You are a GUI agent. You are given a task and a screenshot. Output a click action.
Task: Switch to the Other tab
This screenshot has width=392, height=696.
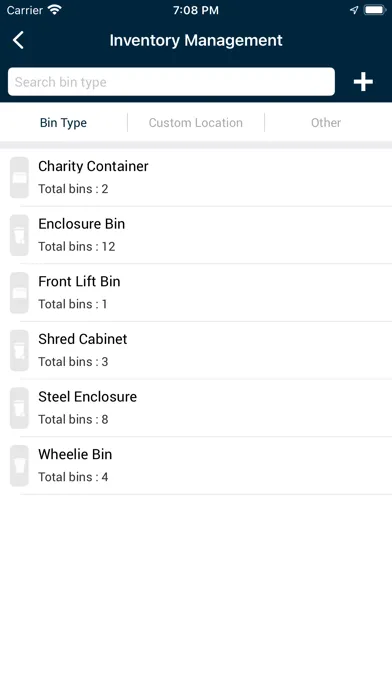tap(326, 123)
